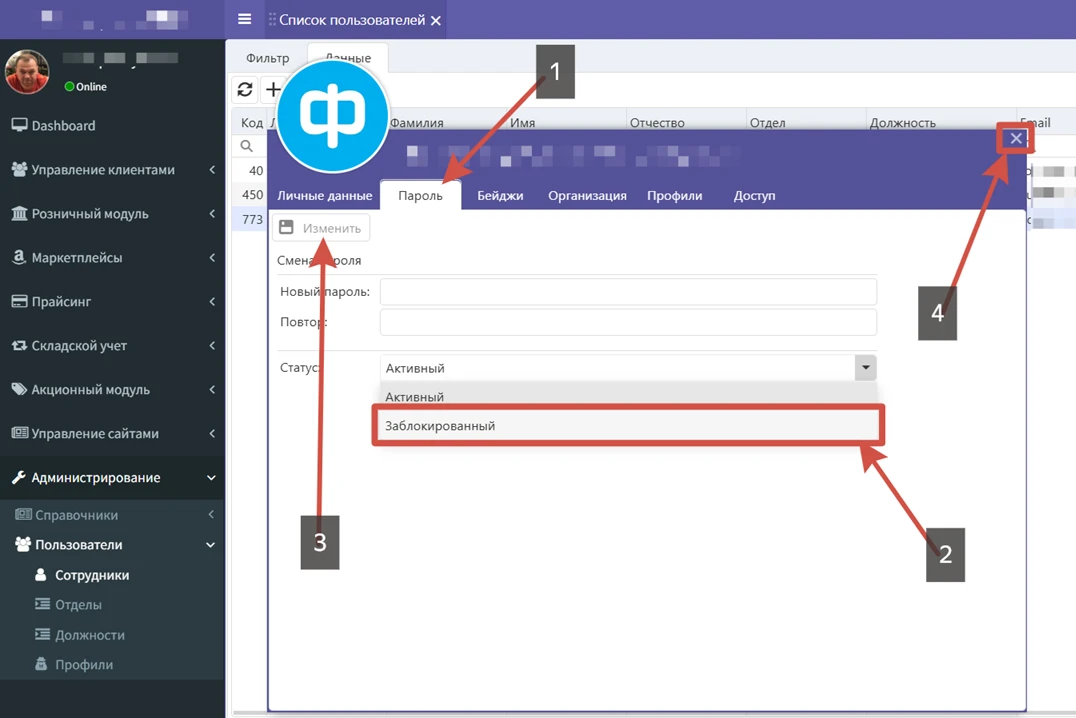Open the Статус dropdown arrow
Screen dimensions: 1076x718
tap(865, 368)
